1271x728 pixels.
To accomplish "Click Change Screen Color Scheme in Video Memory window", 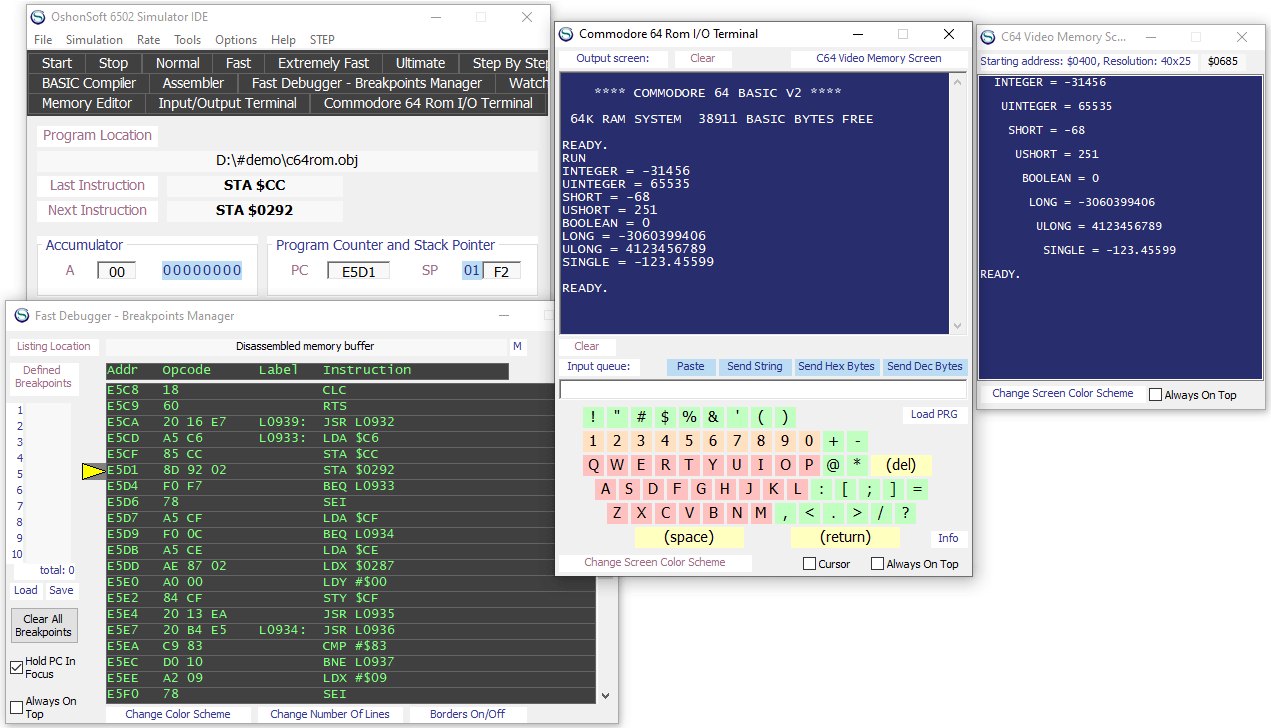I will tap(1062, 394).
